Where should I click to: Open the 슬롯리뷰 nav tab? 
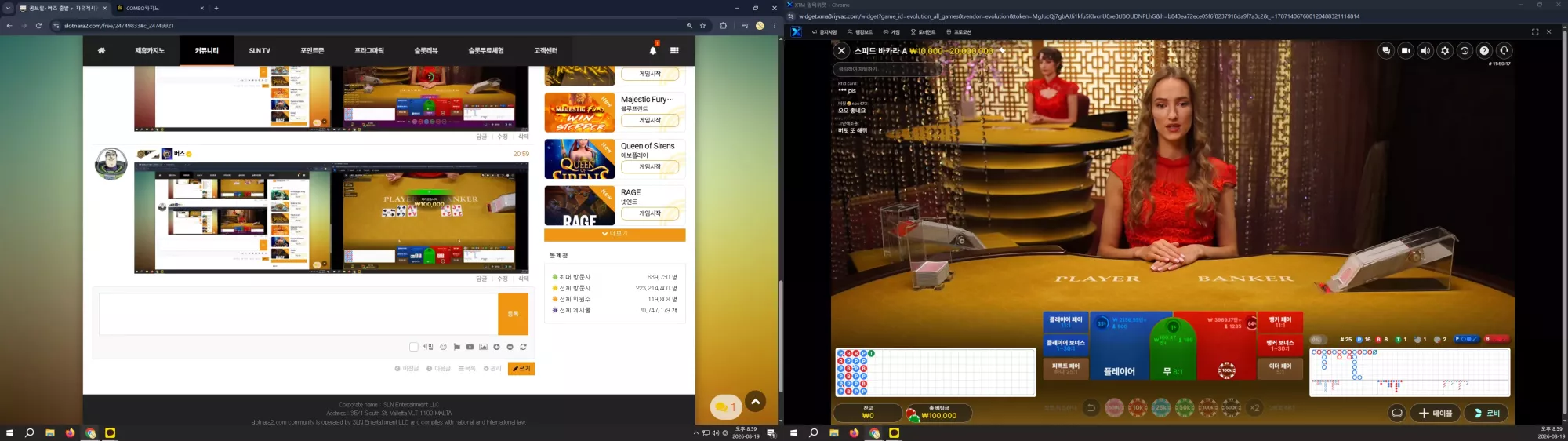coord(426,50)
